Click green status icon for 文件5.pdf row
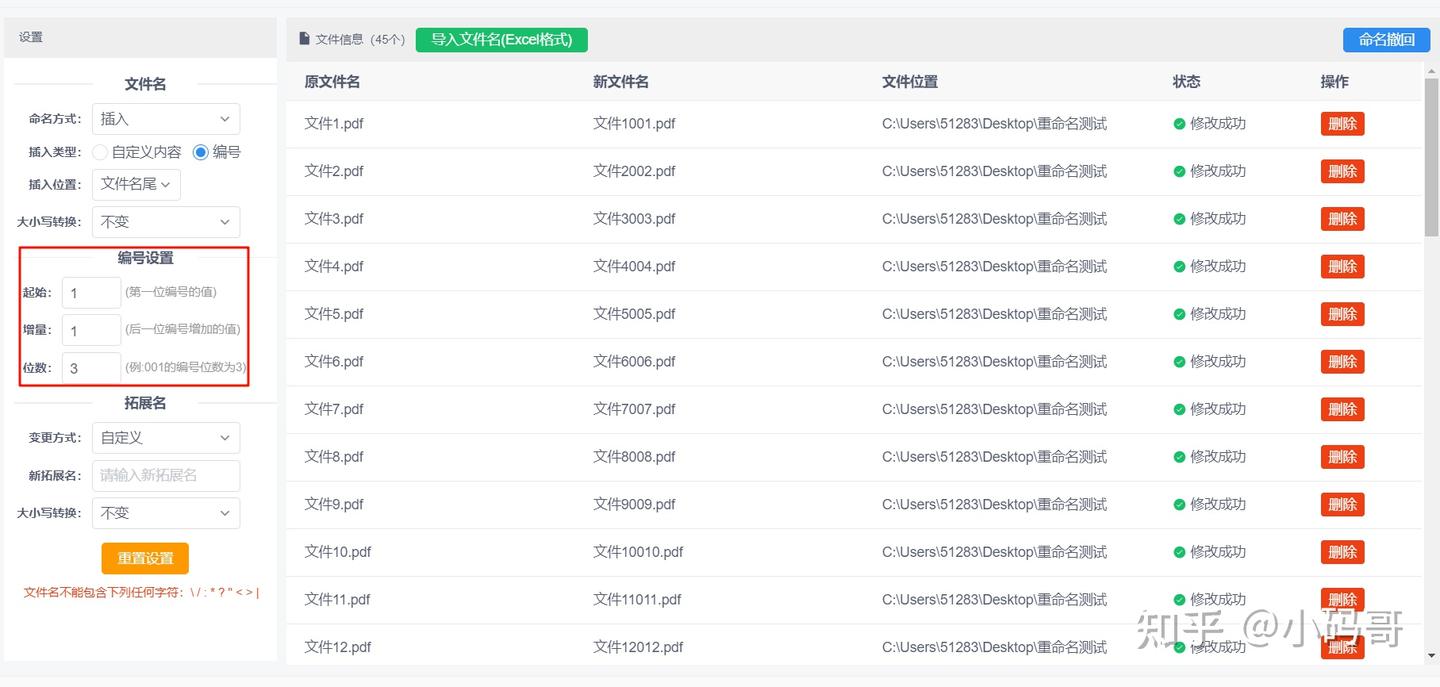 1179,314
